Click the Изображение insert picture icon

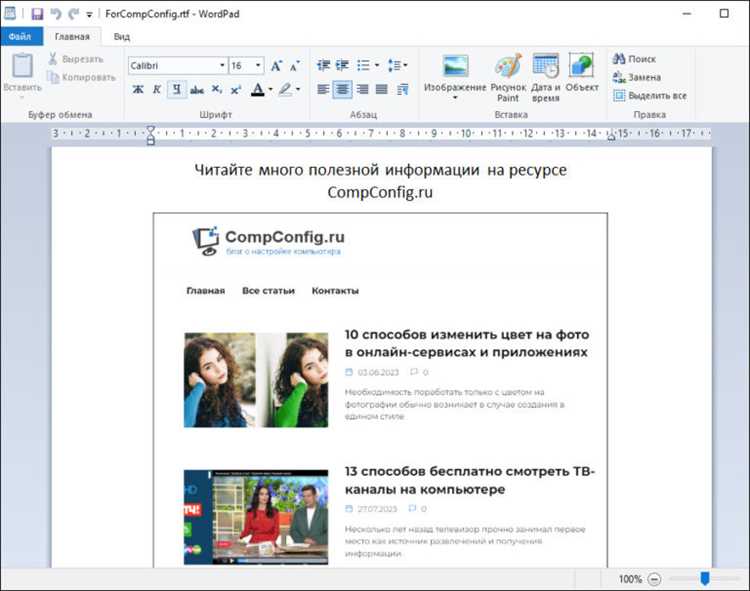point(455,67)
